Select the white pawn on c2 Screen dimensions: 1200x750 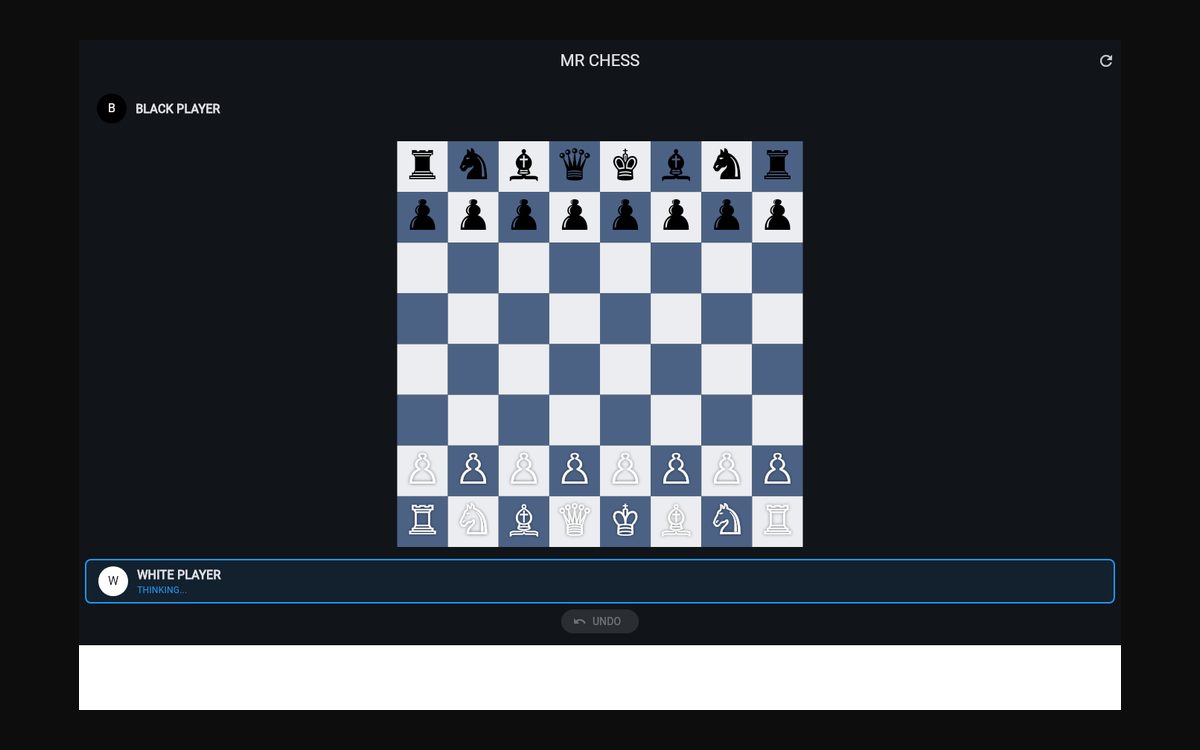click(x=524, y=470)
